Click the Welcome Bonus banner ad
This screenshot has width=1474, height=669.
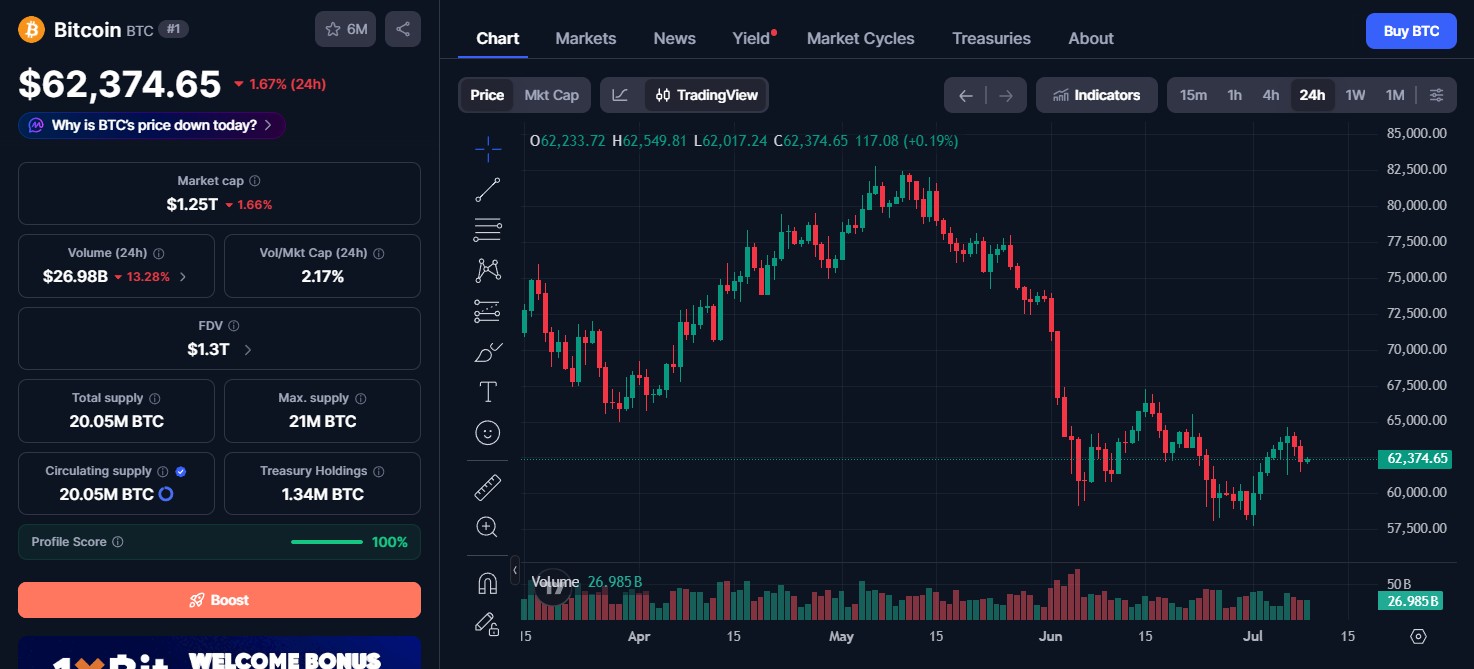(x=219, y=652)
